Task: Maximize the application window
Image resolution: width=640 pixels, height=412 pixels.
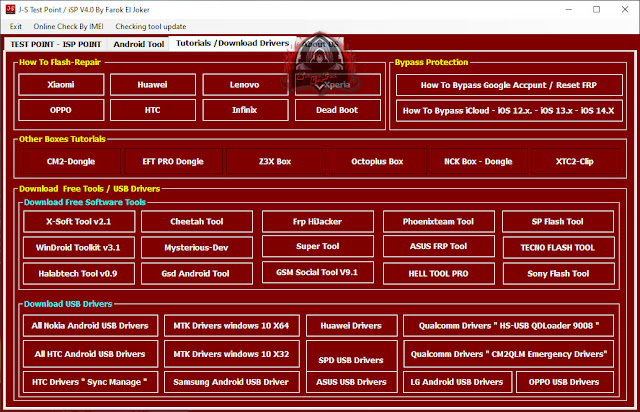Action: [x=596, y=9]
